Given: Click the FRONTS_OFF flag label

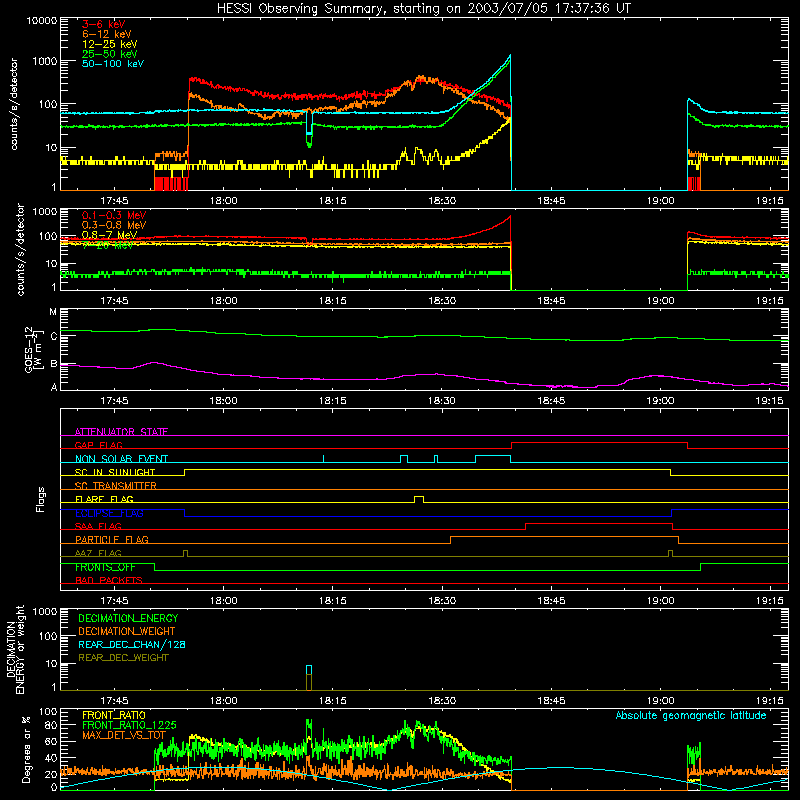Looking at the screenshot, I should pos(105,567).
